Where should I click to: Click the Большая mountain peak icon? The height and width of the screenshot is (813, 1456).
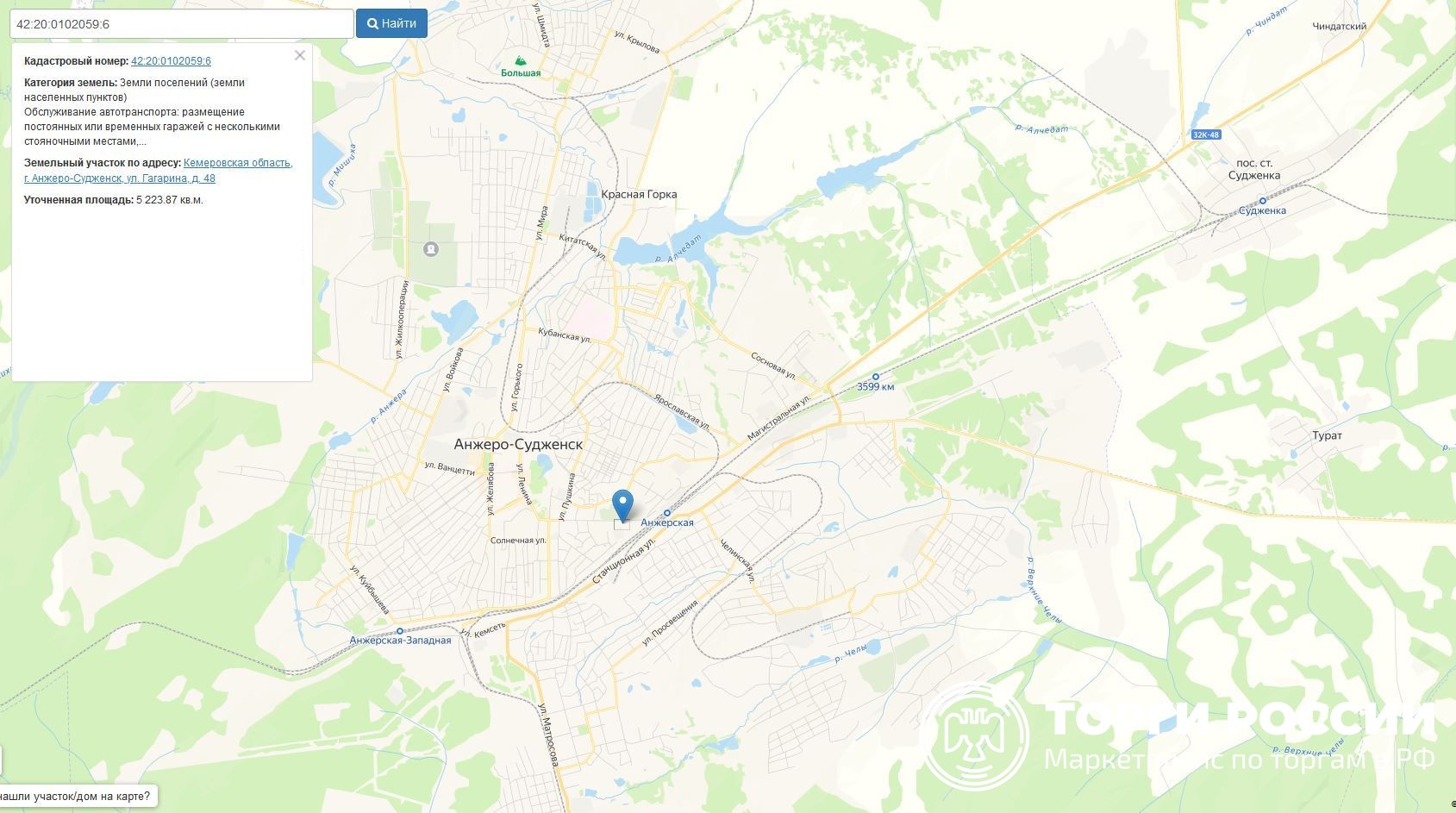click(520, 61)
